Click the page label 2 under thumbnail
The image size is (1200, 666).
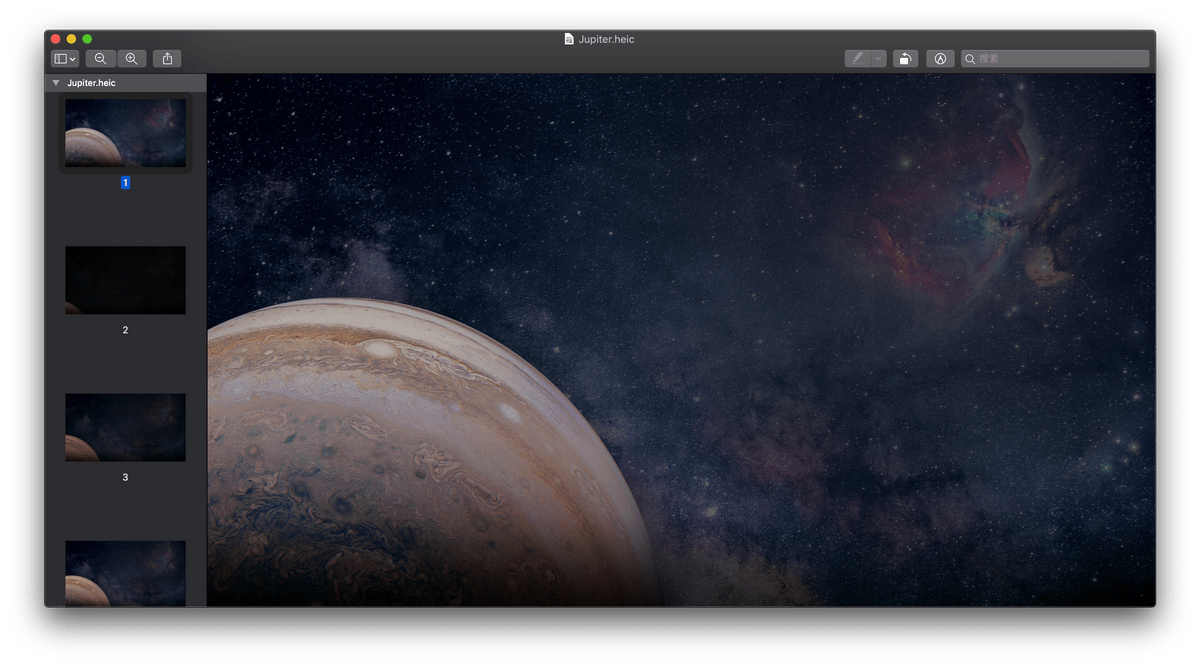(125, 330)
